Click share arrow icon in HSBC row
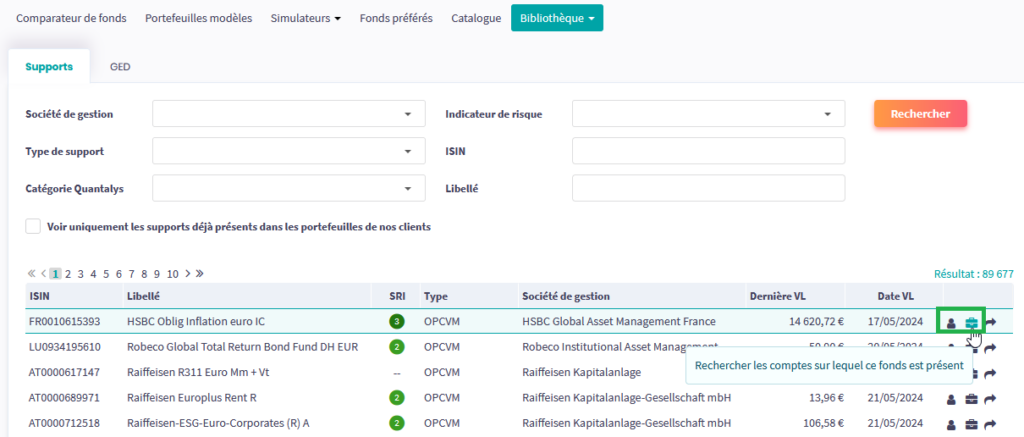1024x437 pixels. coord(991,322)
